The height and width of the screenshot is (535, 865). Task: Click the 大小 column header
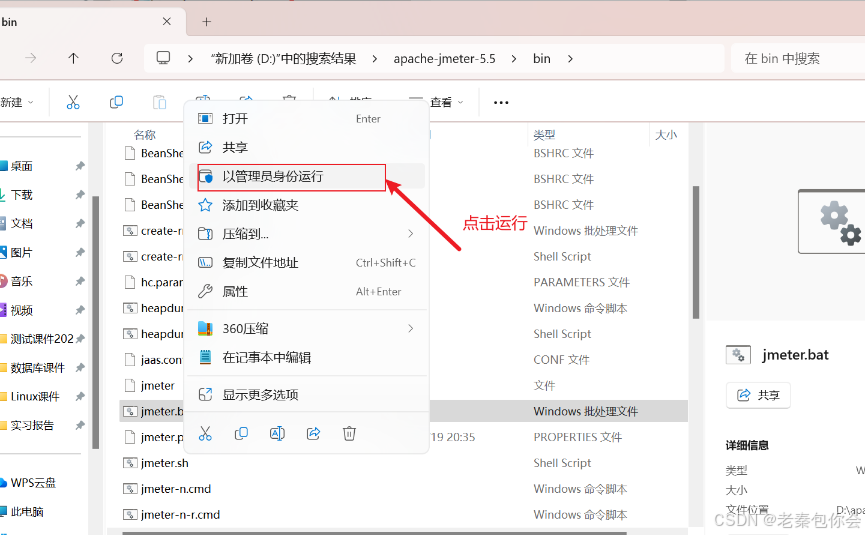point(666,135)
